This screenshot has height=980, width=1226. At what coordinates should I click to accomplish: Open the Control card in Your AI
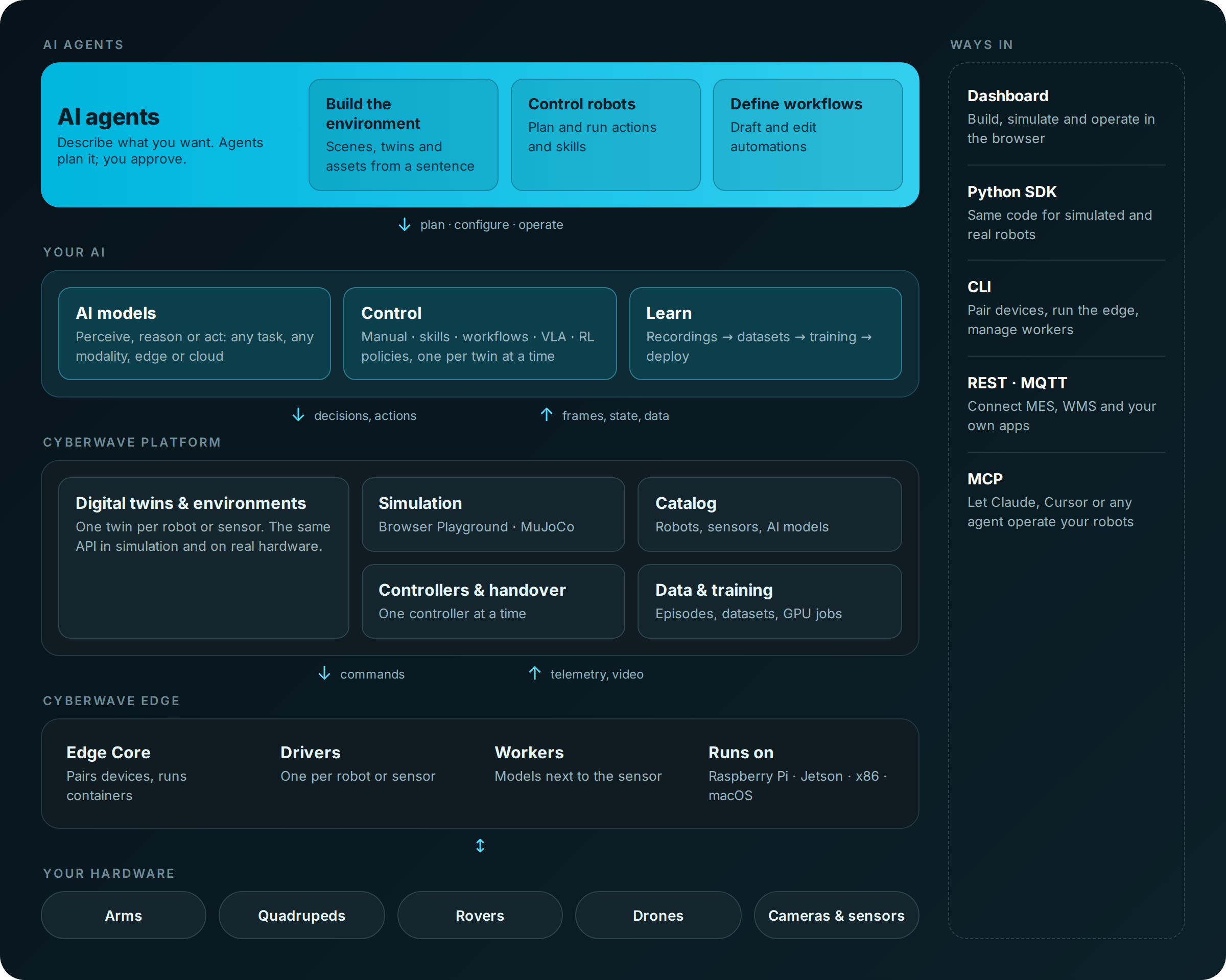point(480,333)
